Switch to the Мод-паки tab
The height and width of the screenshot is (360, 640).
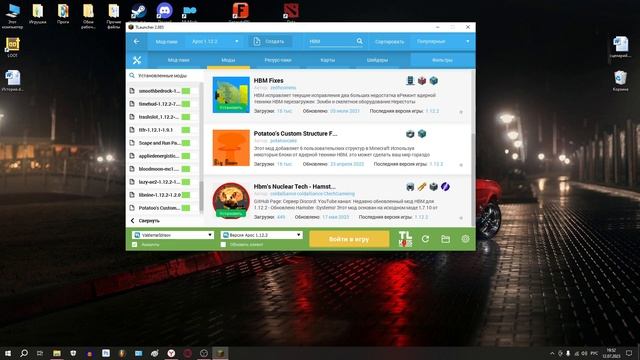click(x=178, y=60)
